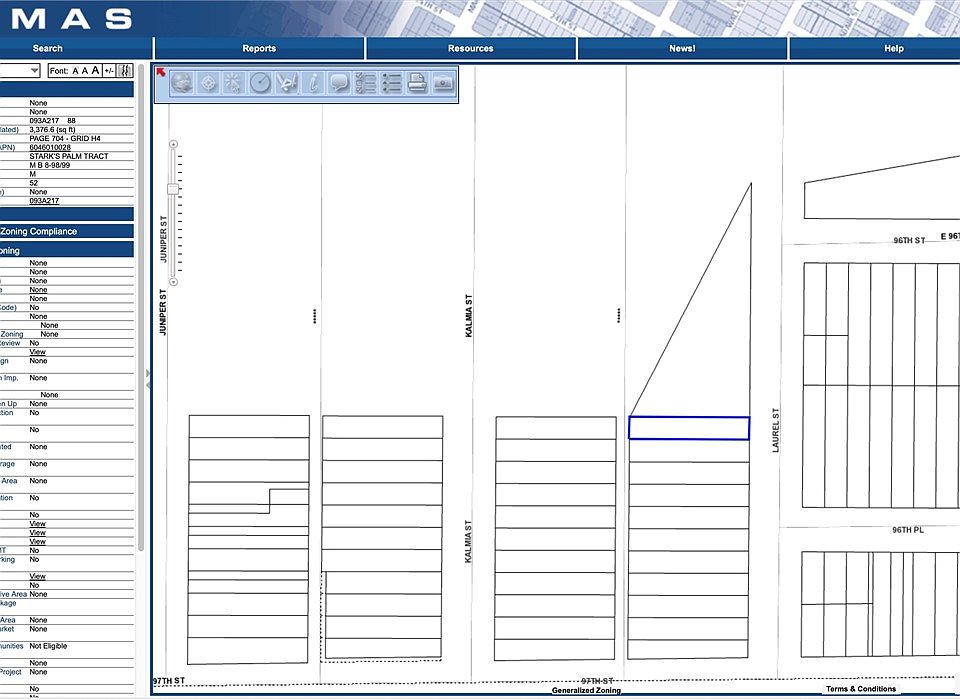Open the Terms & Conditions link
960x700 pixels.
click(x=861, y=689)
